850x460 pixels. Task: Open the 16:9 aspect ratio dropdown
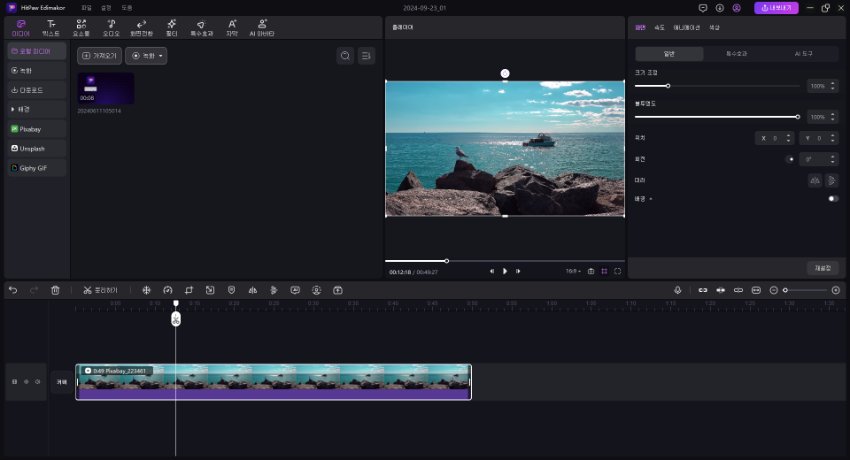point(572,271)
